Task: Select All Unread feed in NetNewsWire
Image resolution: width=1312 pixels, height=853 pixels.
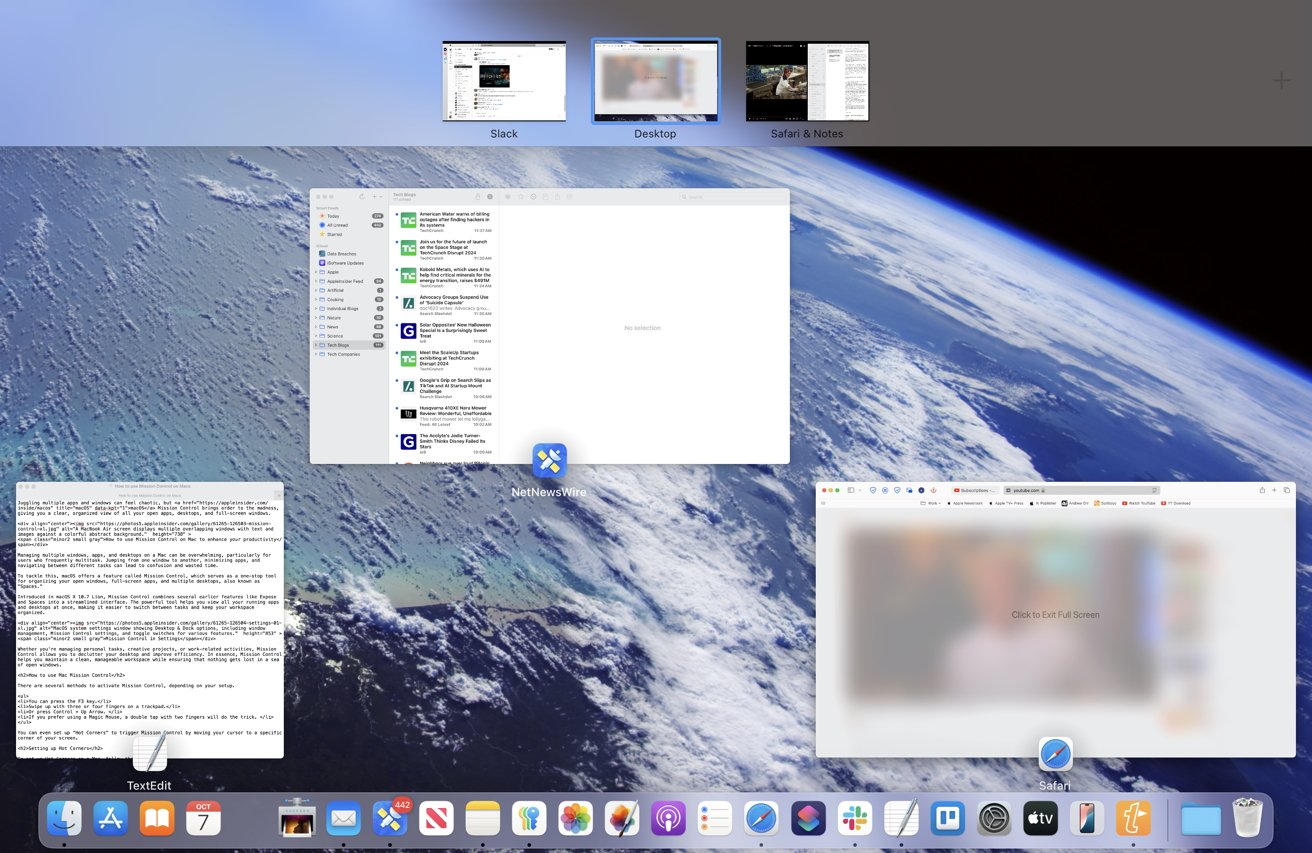Action: pos(349,225)
